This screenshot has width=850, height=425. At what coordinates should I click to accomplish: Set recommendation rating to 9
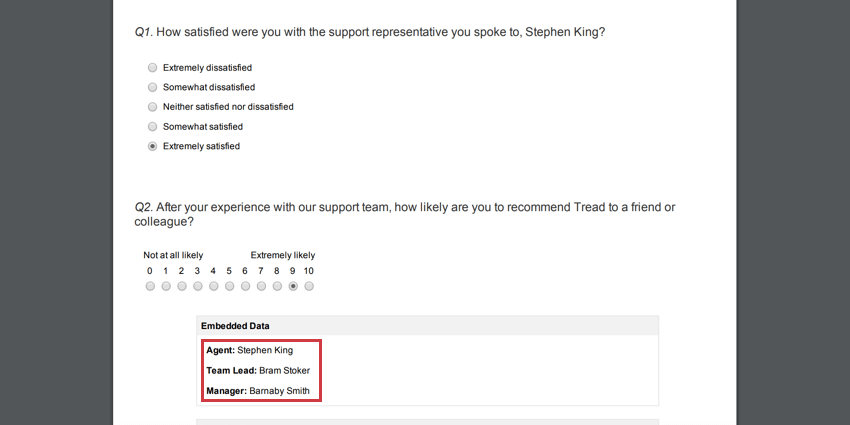[293, 286]
